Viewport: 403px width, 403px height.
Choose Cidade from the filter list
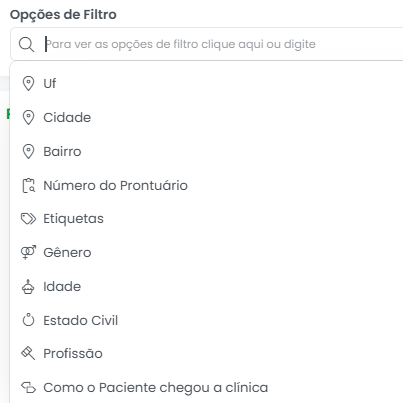(207, 118)
